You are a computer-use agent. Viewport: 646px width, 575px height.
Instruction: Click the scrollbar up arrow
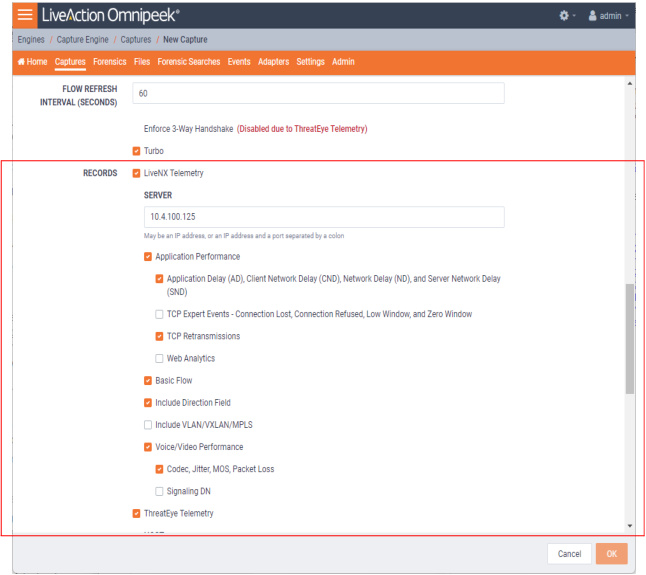[630, 84]
